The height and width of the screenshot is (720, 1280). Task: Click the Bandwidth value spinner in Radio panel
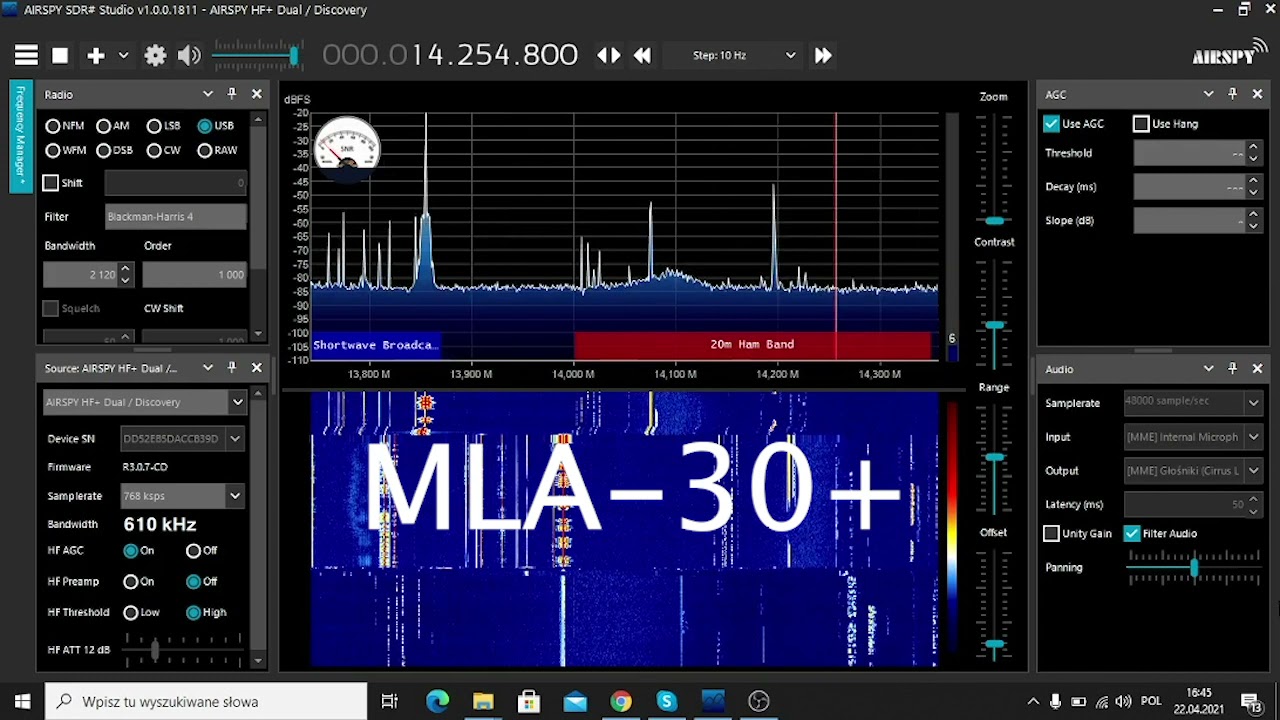[88, 274]
